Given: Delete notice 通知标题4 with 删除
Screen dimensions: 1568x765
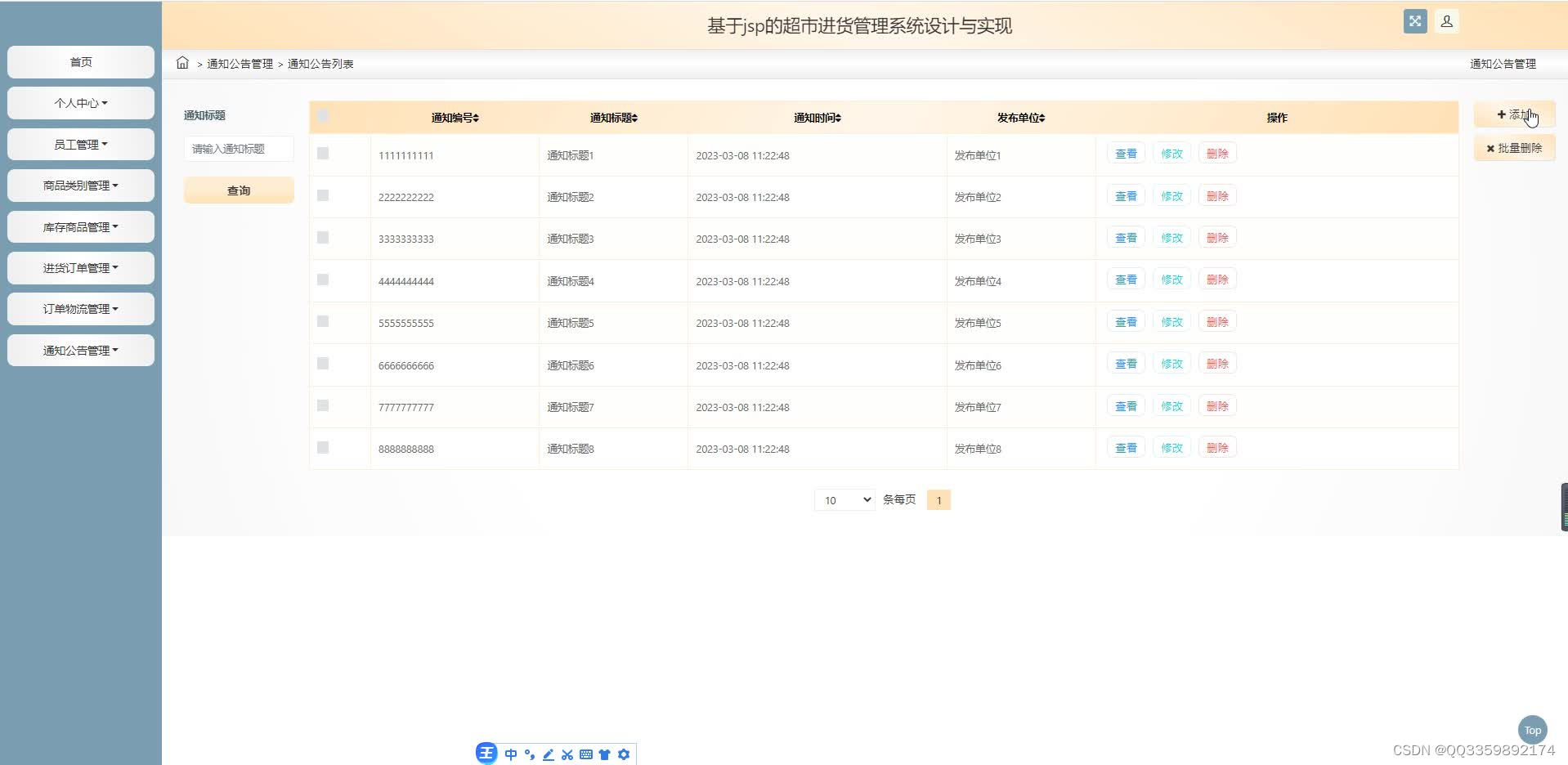Looking at the screenshot, I should click(1217, 280).
